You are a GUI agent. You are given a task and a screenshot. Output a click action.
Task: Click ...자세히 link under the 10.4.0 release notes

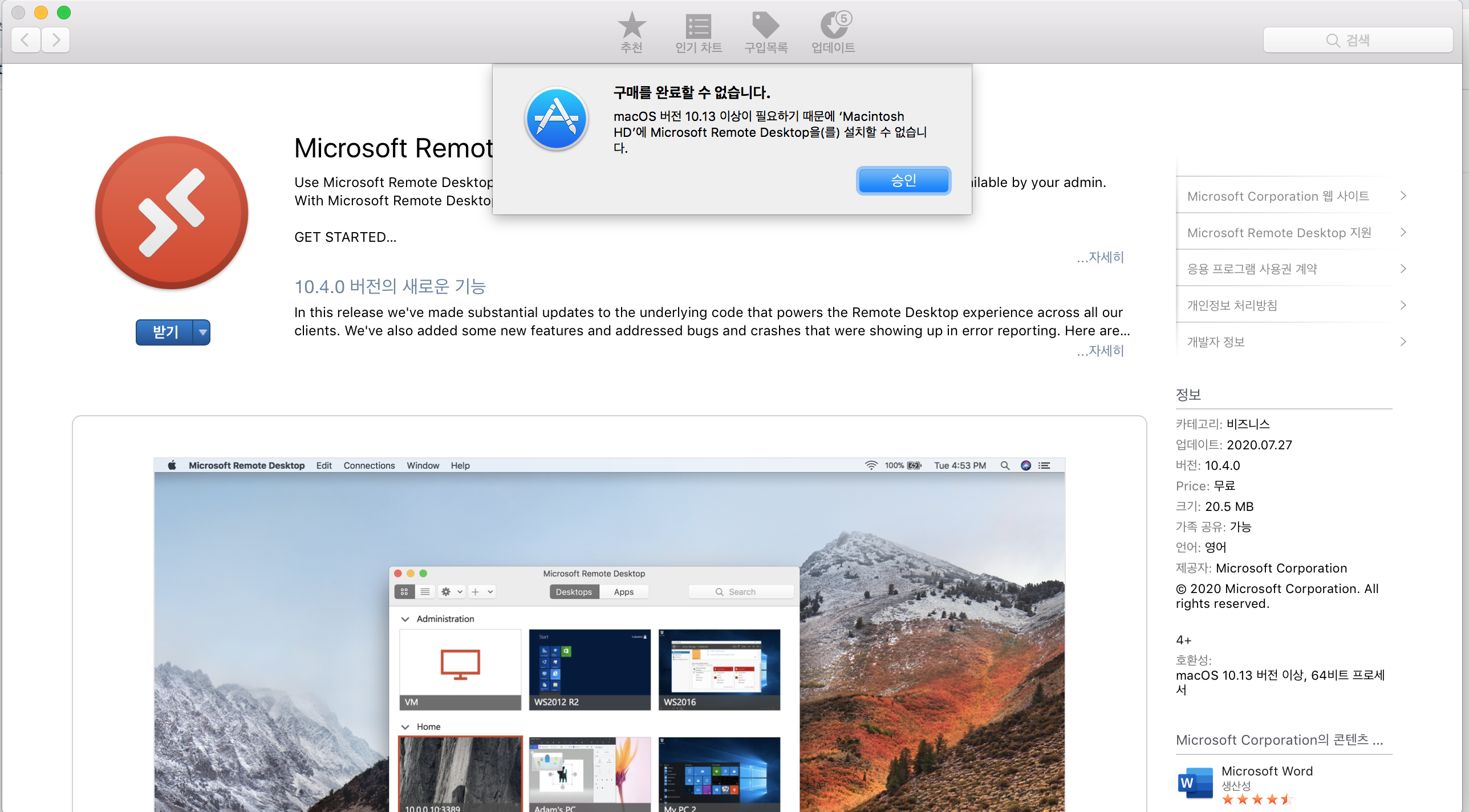[x=1101, y=351]
